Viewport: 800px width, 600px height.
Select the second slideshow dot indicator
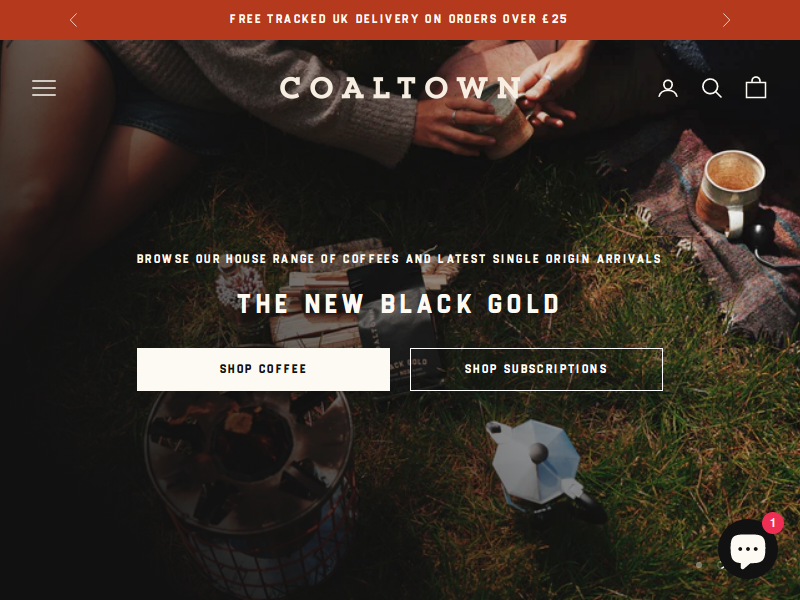click(720, 565)
